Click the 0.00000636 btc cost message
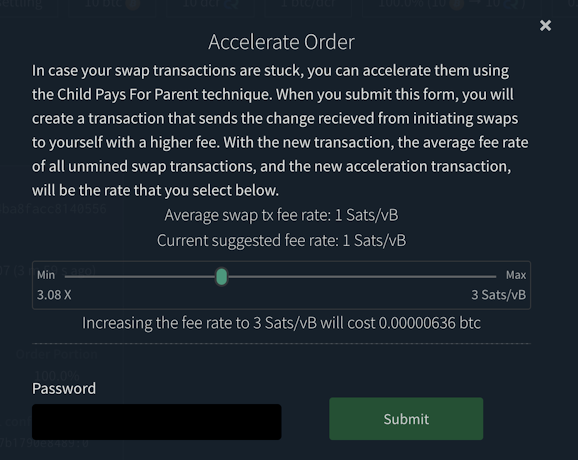The height and width of the screenshot is (460, 578). tap(281, 323)
